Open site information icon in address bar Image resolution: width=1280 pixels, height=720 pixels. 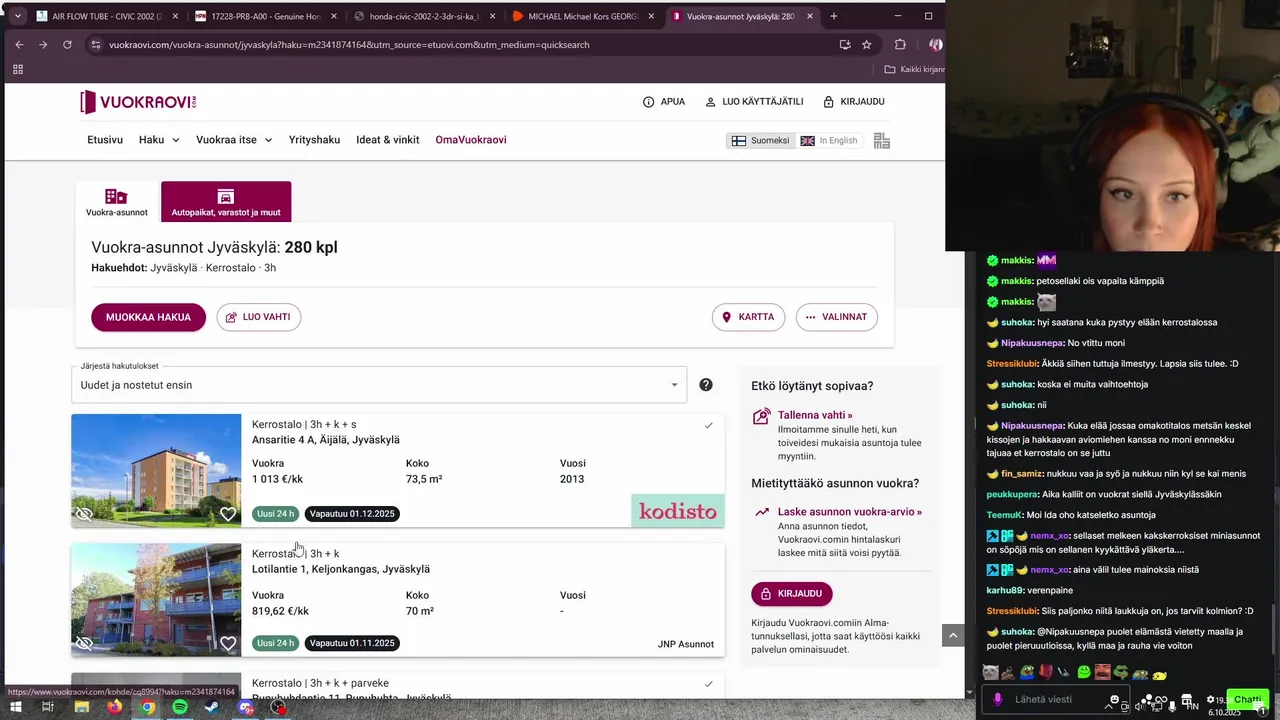pyautogui.click(x=96, y=44)
